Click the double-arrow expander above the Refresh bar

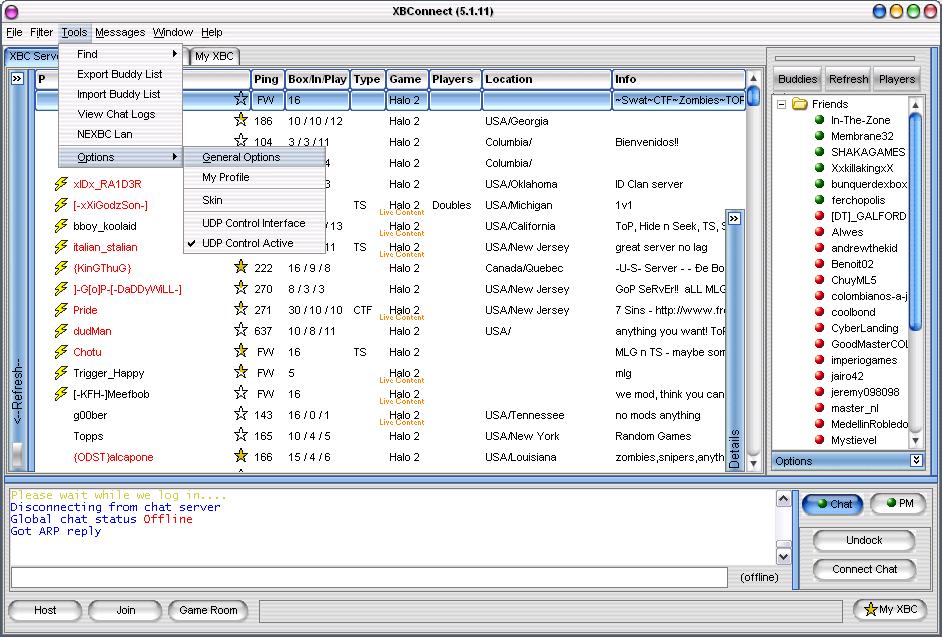pos(17,79)
